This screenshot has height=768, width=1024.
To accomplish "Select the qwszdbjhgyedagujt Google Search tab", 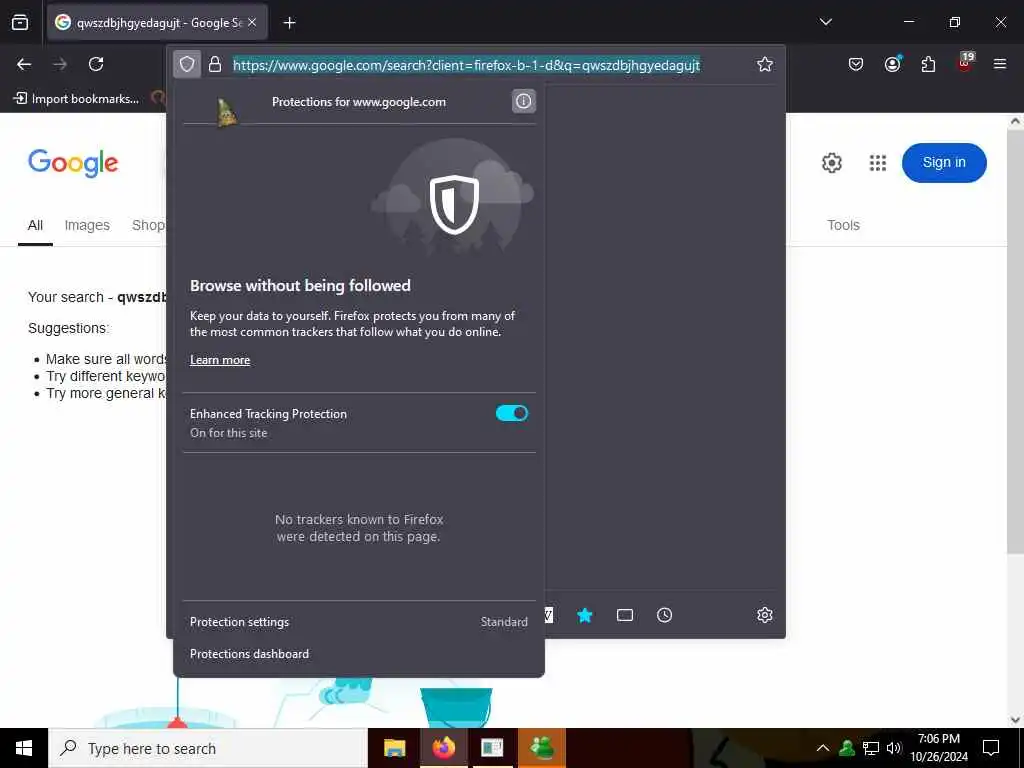I will (x=157, y=22).
